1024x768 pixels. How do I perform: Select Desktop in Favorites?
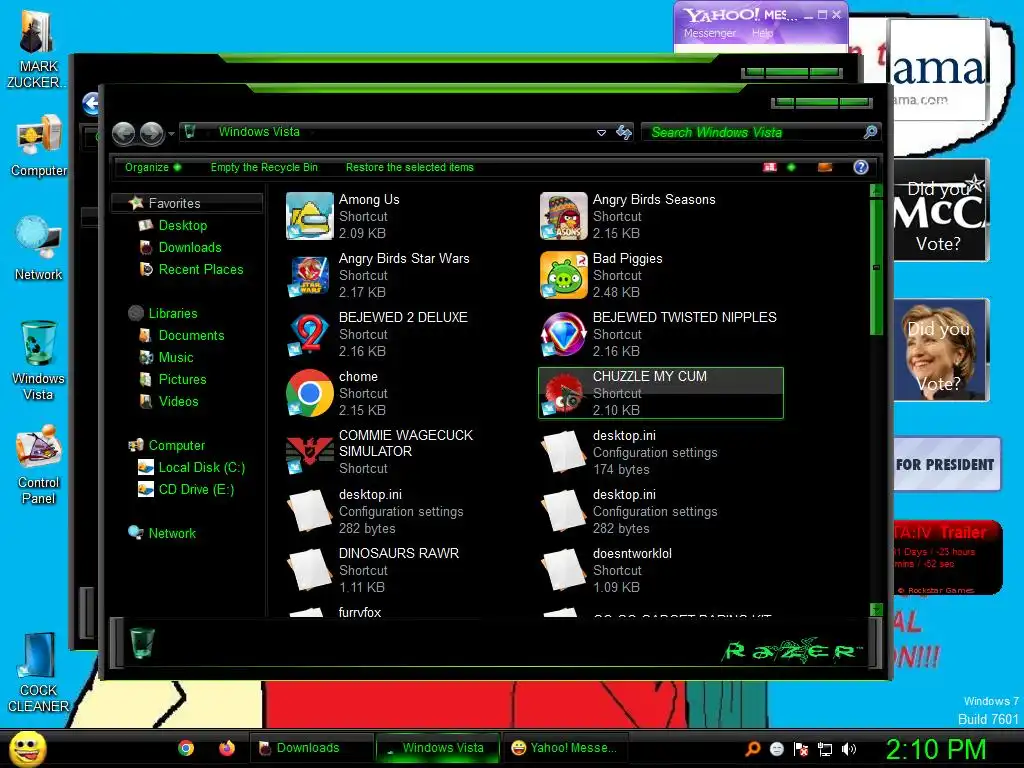pos(182,225)
